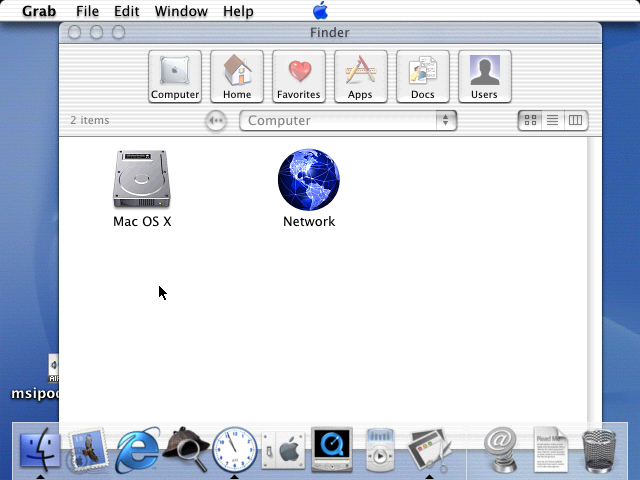640x480 pixels.
Task: Go to the Home folder
Action: pyautogui.click(x=237, y=76)
